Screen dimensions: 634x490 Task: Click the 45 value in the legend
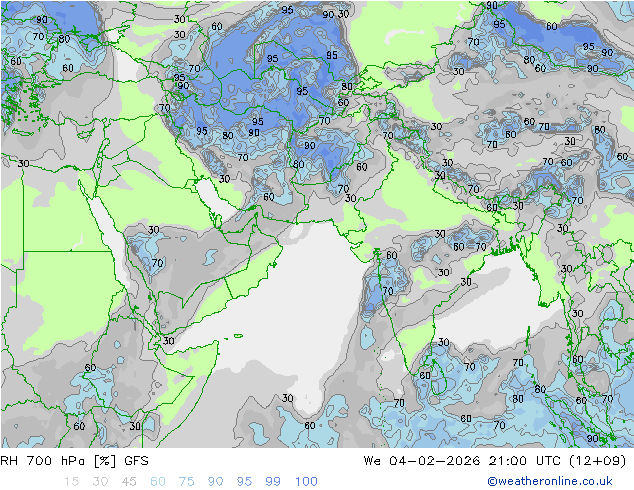tap(129, 482)
